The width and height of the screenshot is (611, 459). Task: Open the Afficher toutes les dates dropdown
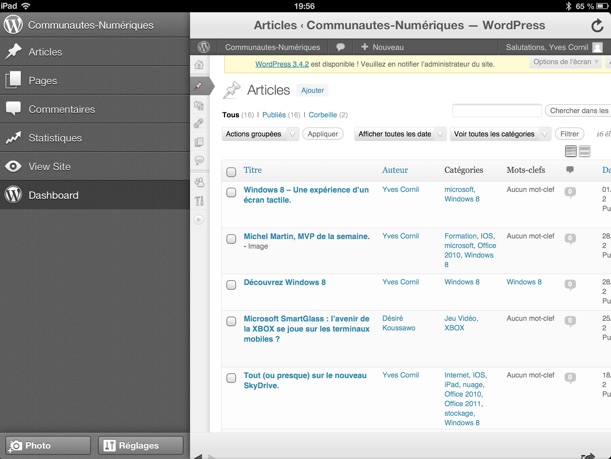coord(400,134)
